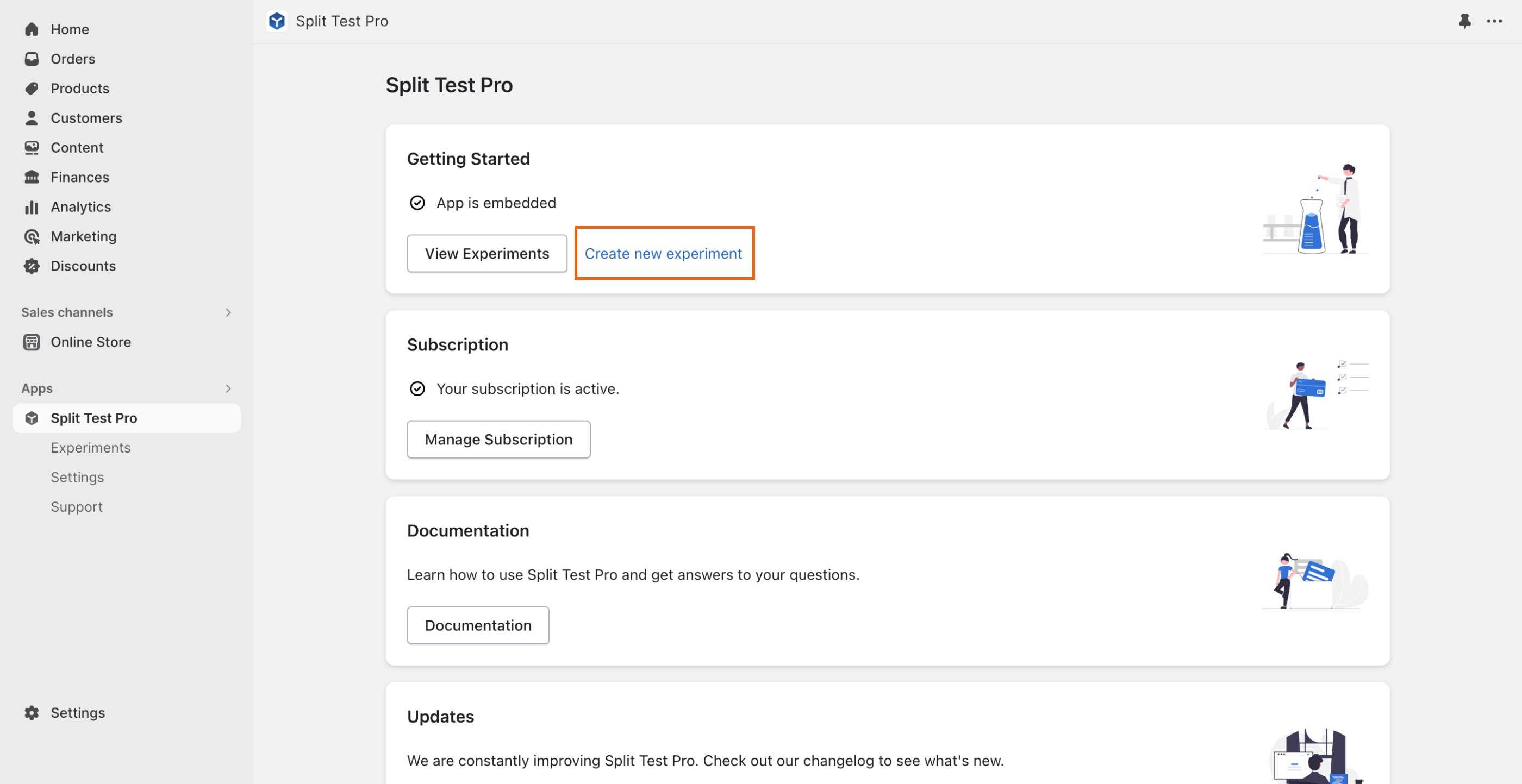Click the Updates card heading
This screenshot has width=1522, height=784.
[440, 717]
